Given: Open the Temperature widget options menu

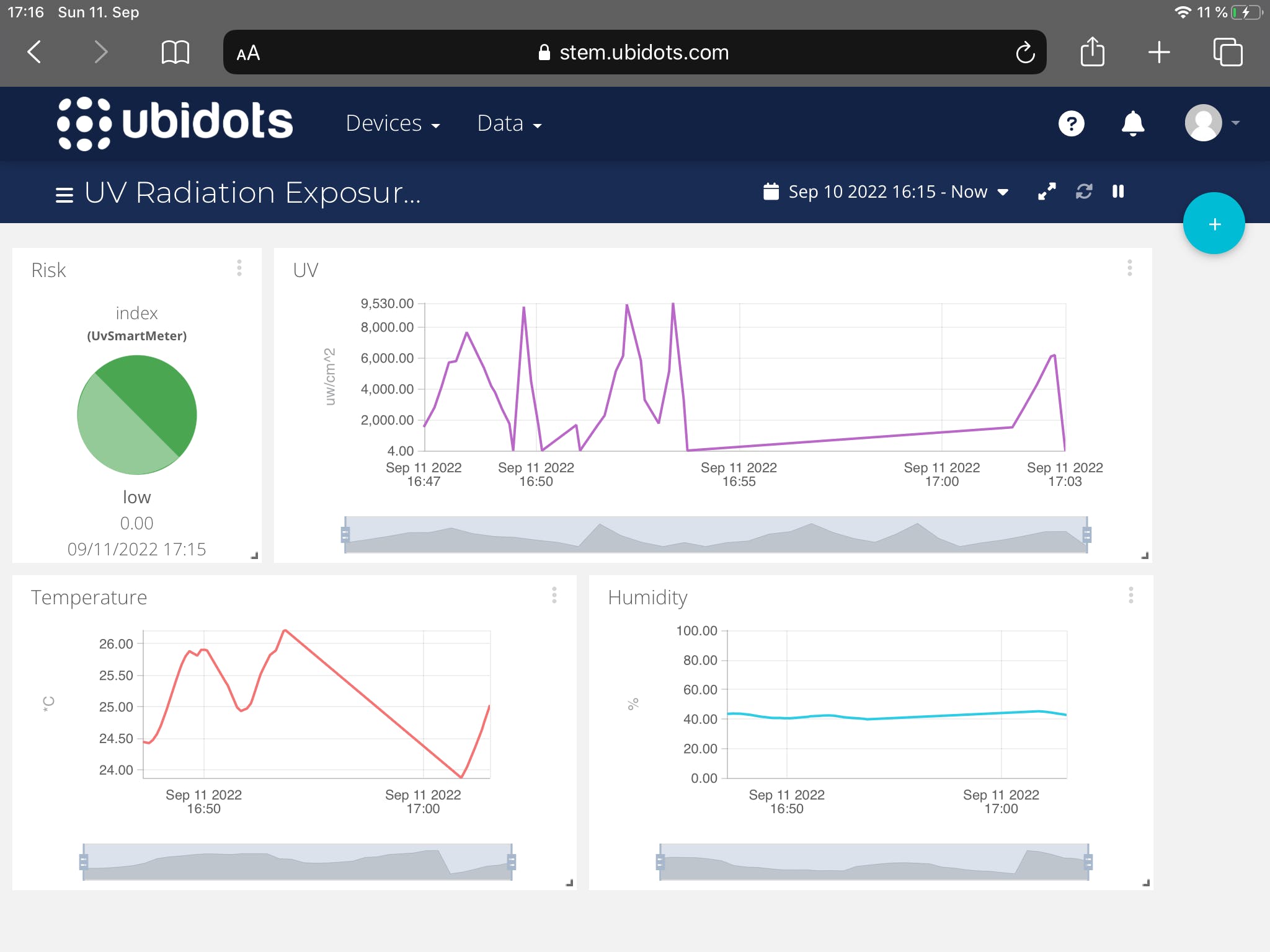Looking at the screenshot, I should tap(554, 595).
